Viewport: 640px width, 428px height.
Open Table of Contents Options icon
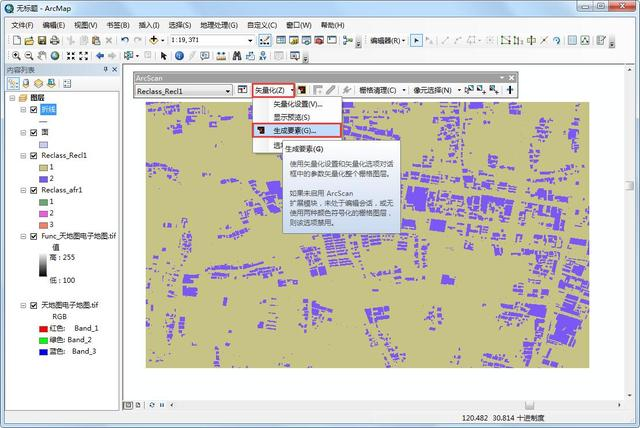(67, 84)
